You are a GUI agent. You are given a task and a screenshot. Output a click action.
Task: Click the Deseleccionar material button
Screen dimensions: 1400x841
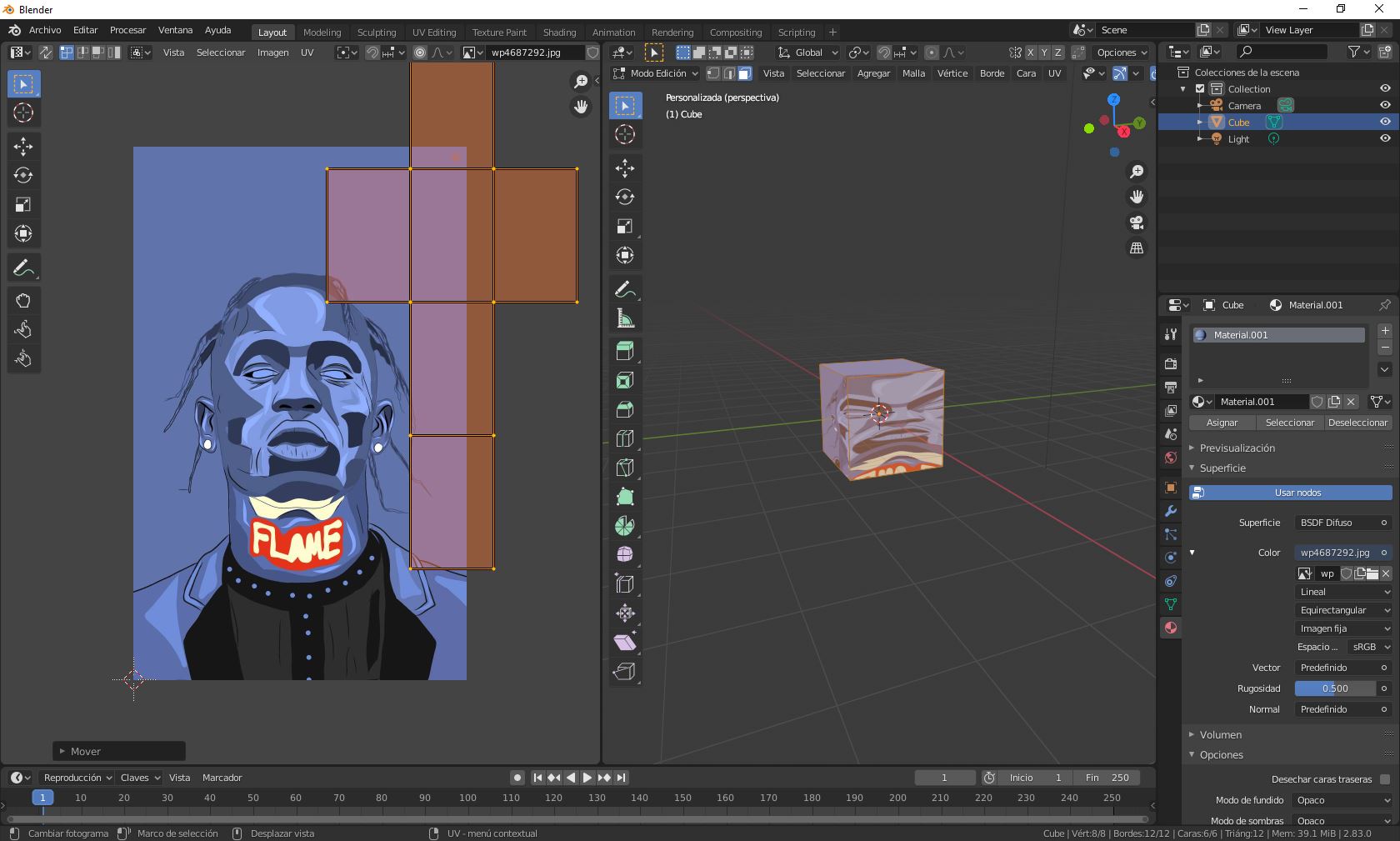tap(1357, 423)
